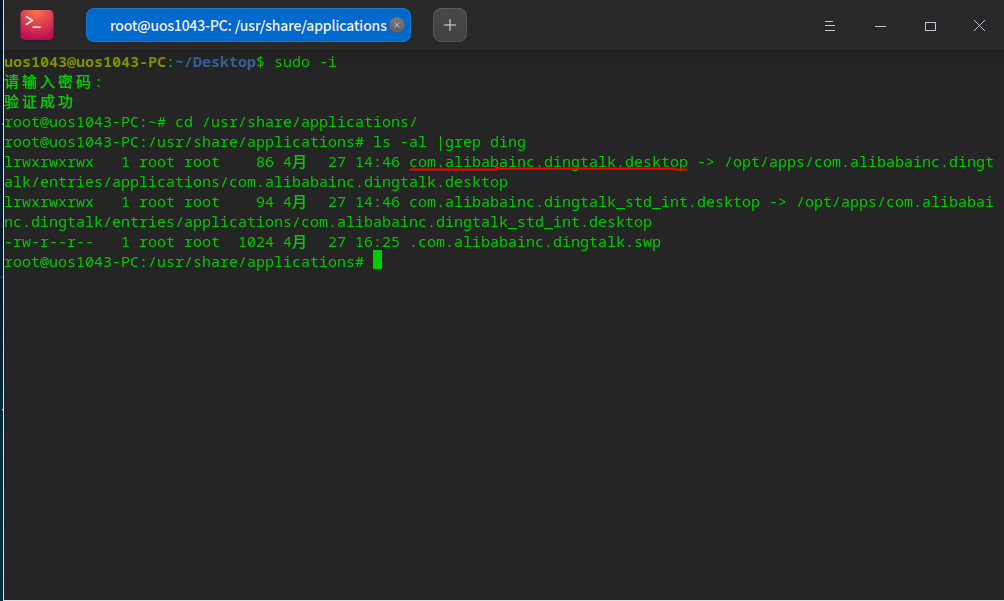Image resolution: width=1004 pixels, height=601 pixels.
Task: Click the 请输入密码 prompt line
Action: [53, 82]
